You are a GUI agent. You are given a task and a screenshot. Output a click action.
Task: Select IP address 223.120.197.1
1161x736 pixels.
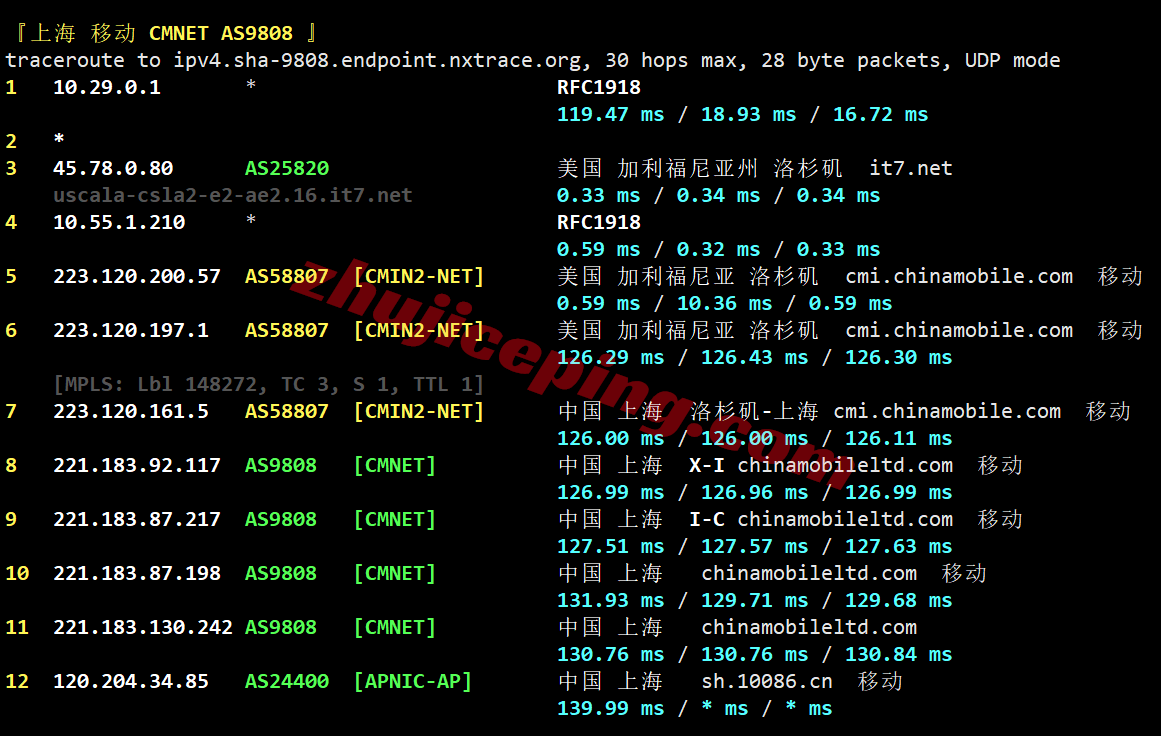pyautogui.click(x=130, y=330)
